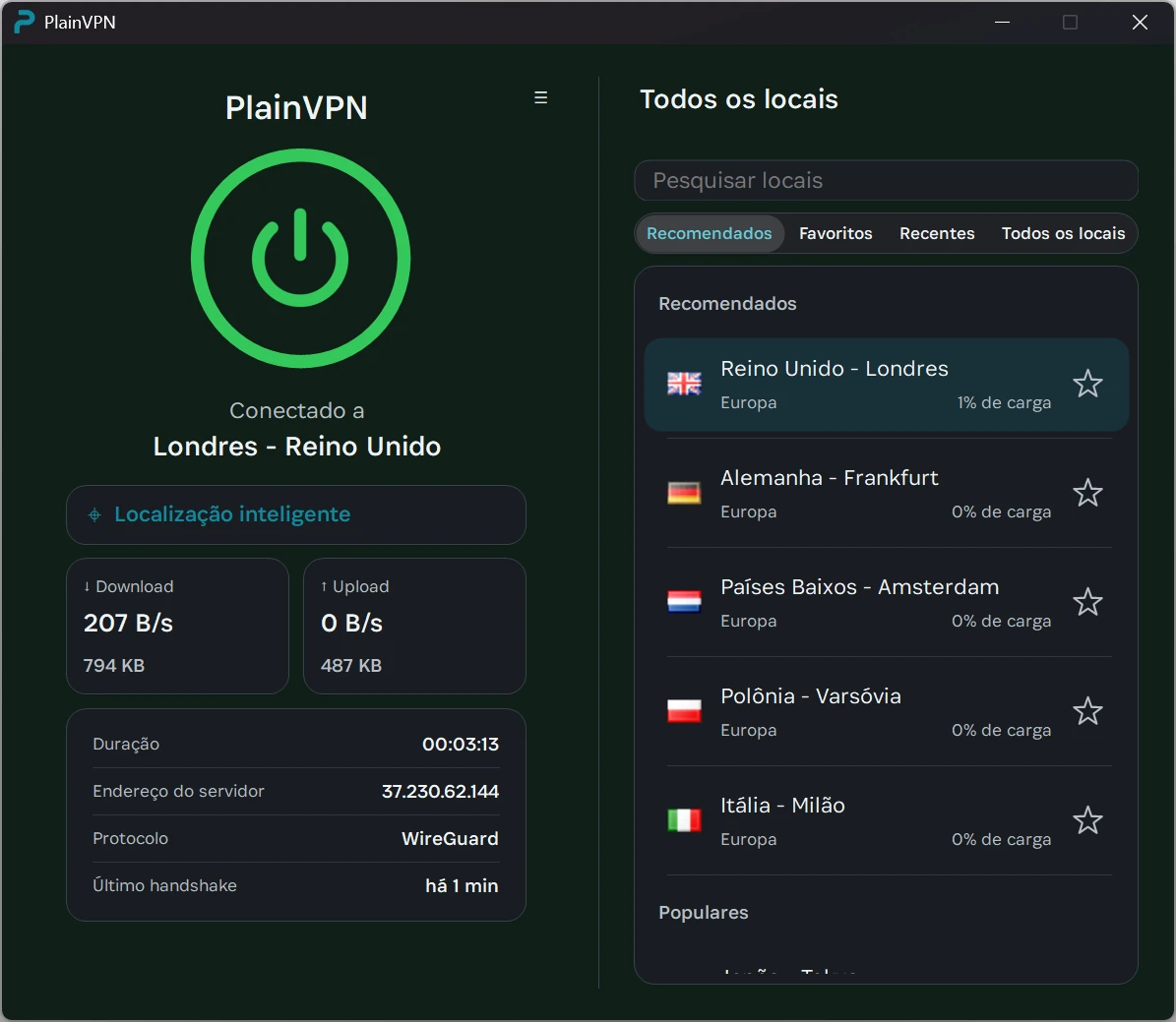
Task: Open the hamburger menu icon
Action: 540,97
